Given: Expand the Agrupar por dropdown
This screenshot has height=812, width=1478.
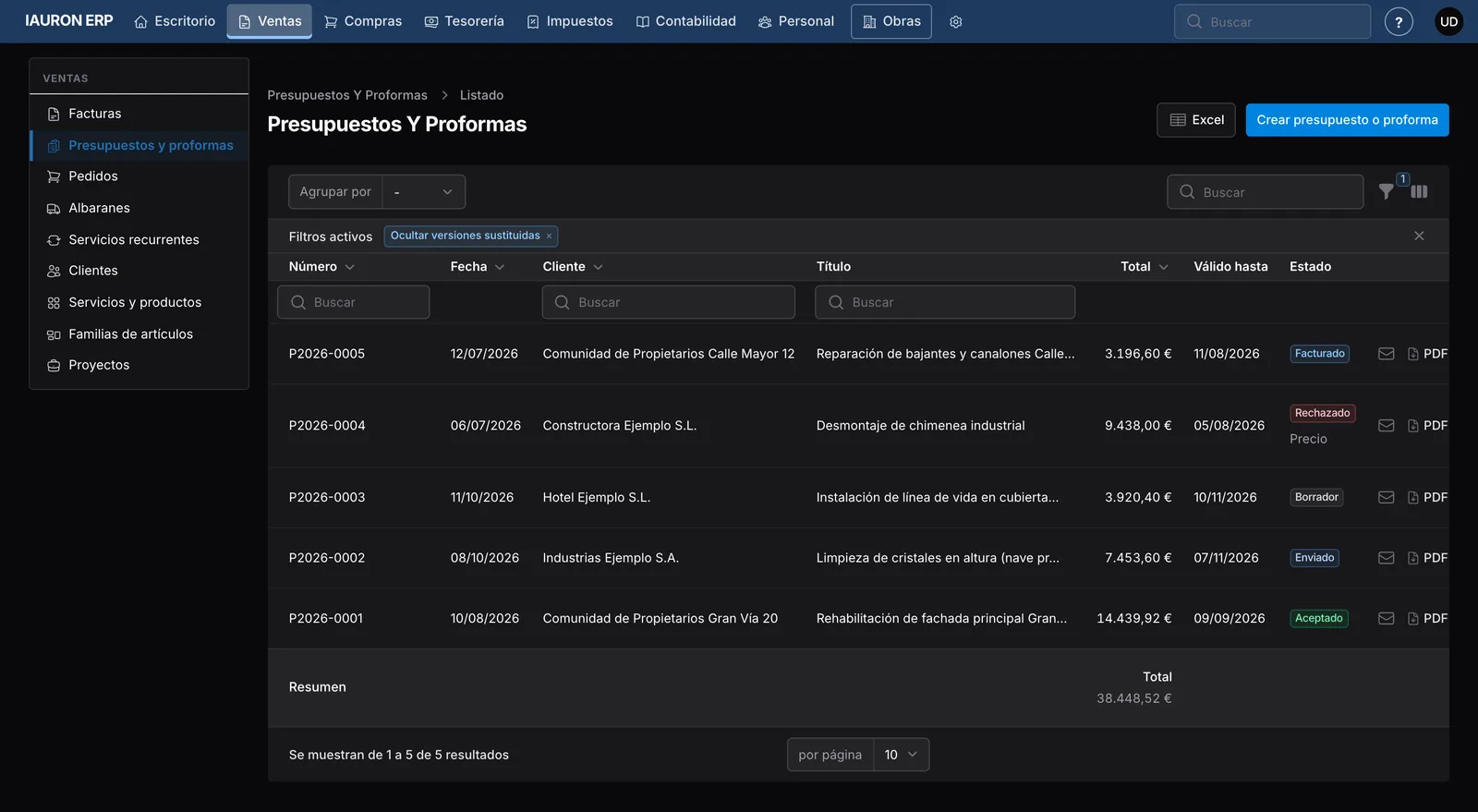Looking at the screenshot, I should 424,192.
